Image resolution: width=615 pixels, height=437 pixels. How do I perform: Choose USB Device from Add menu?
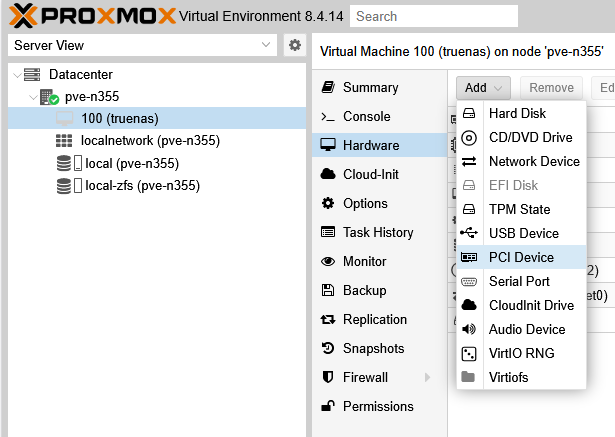pyautogui.click(x=522, y=233)
